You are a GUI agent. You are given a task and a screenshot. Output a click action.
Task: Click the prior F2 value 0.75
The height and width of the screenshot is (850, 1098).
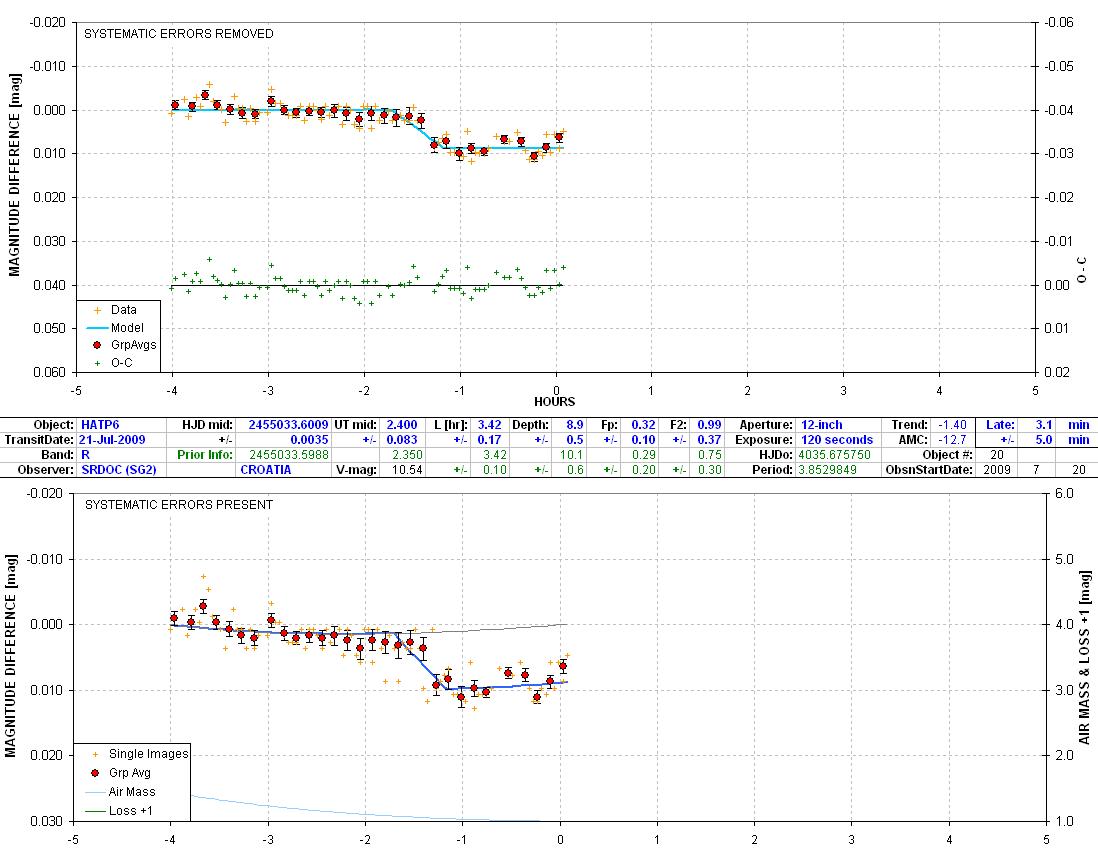[x=709, y=454]
